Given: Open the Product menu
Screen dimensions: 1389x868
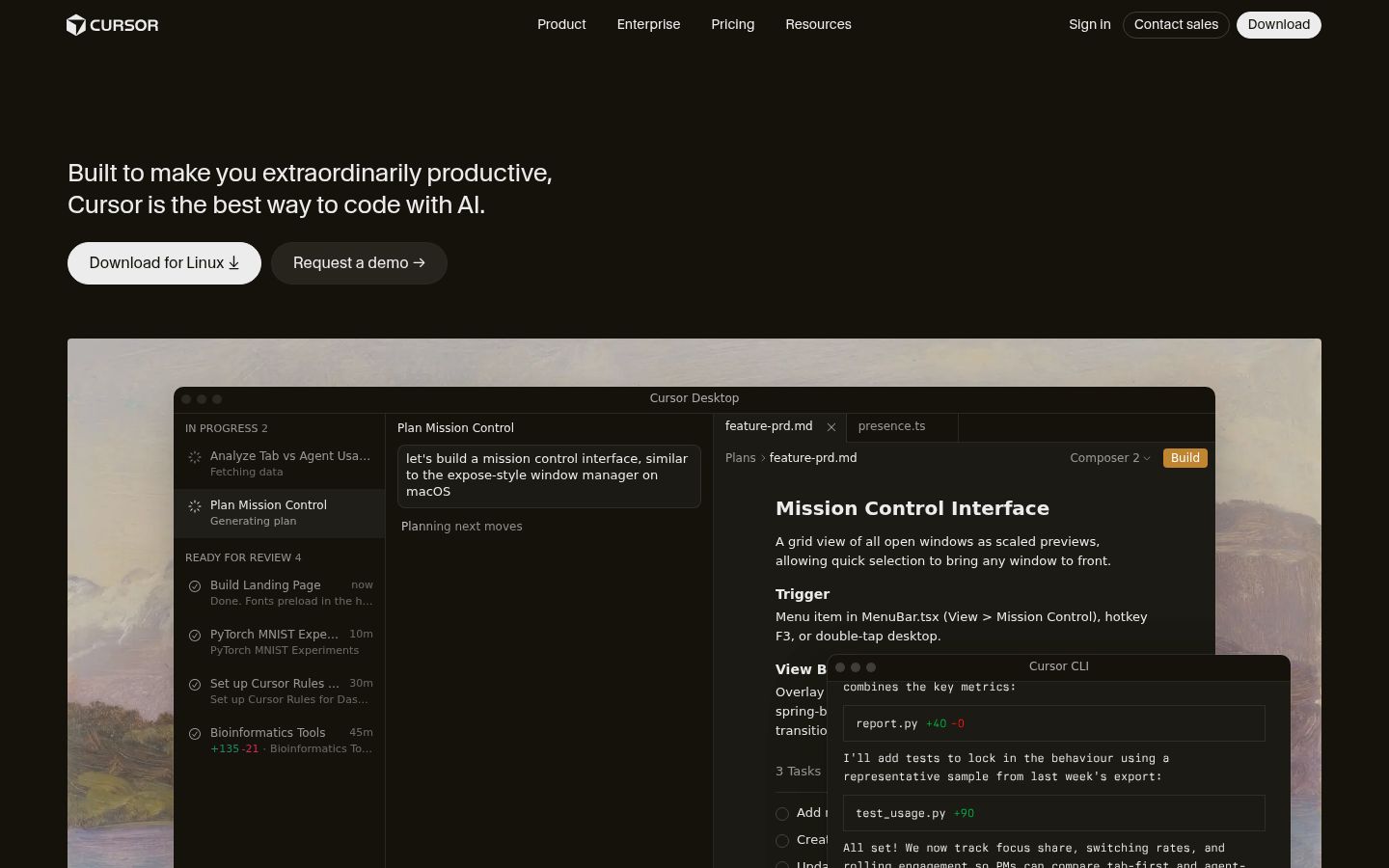Looking at the screenshot, I should point(561,24).
